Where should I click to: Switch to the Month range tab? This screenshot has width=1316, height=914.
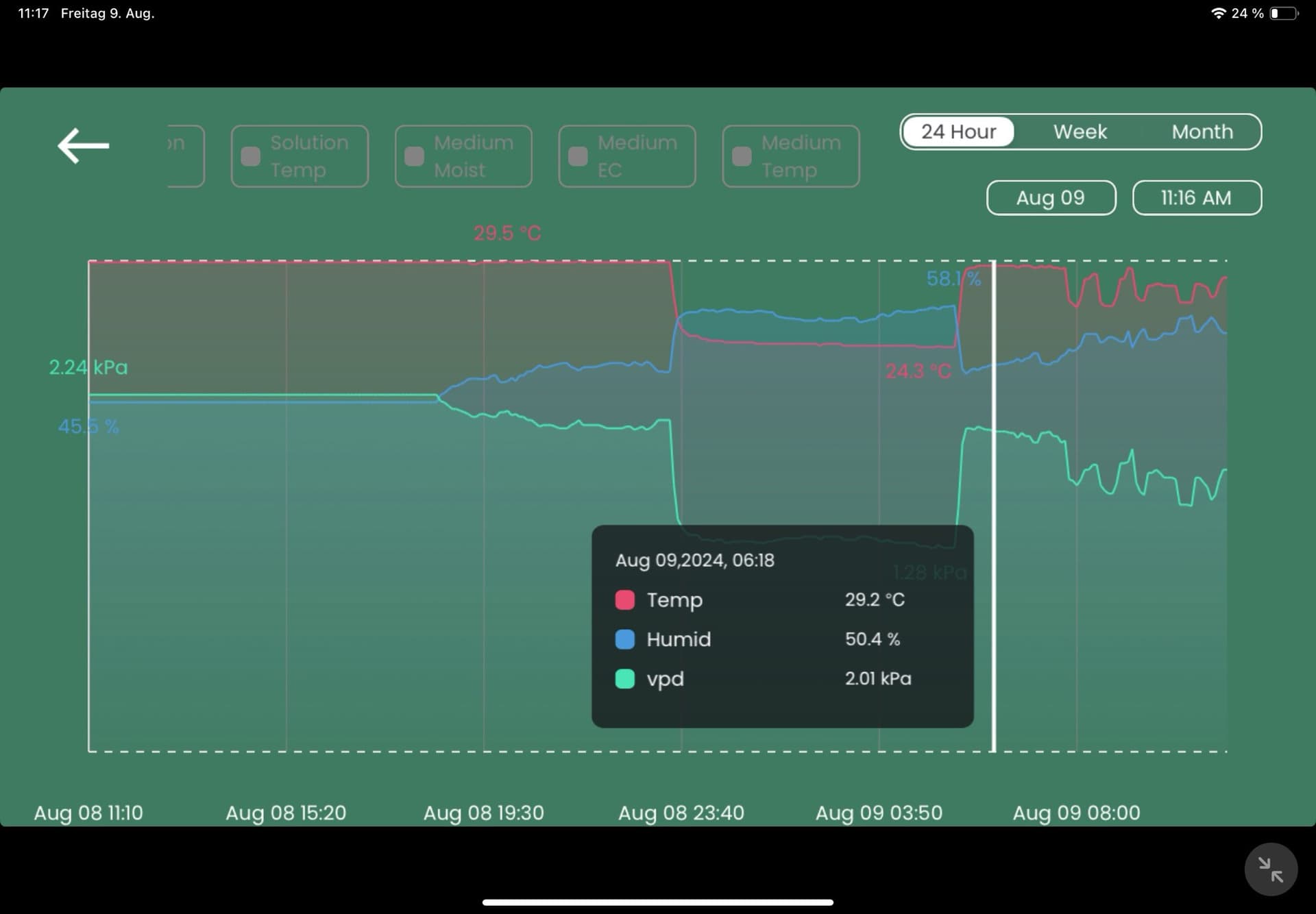(x=1202, y=132)
